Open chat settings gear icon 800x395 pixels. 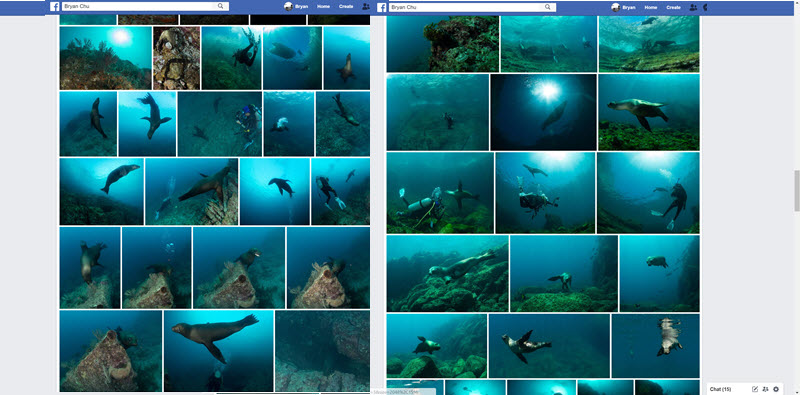click(776, 389)
